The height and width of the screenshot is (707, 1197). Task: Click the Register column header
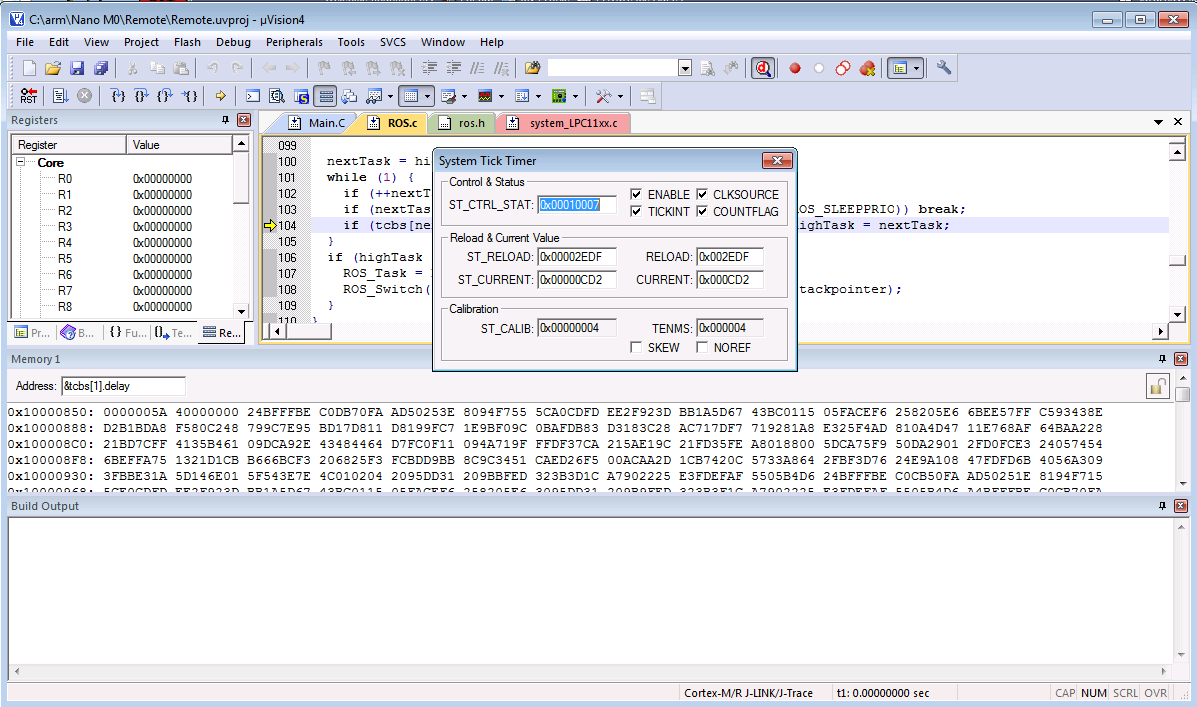(x=69, y=144)
